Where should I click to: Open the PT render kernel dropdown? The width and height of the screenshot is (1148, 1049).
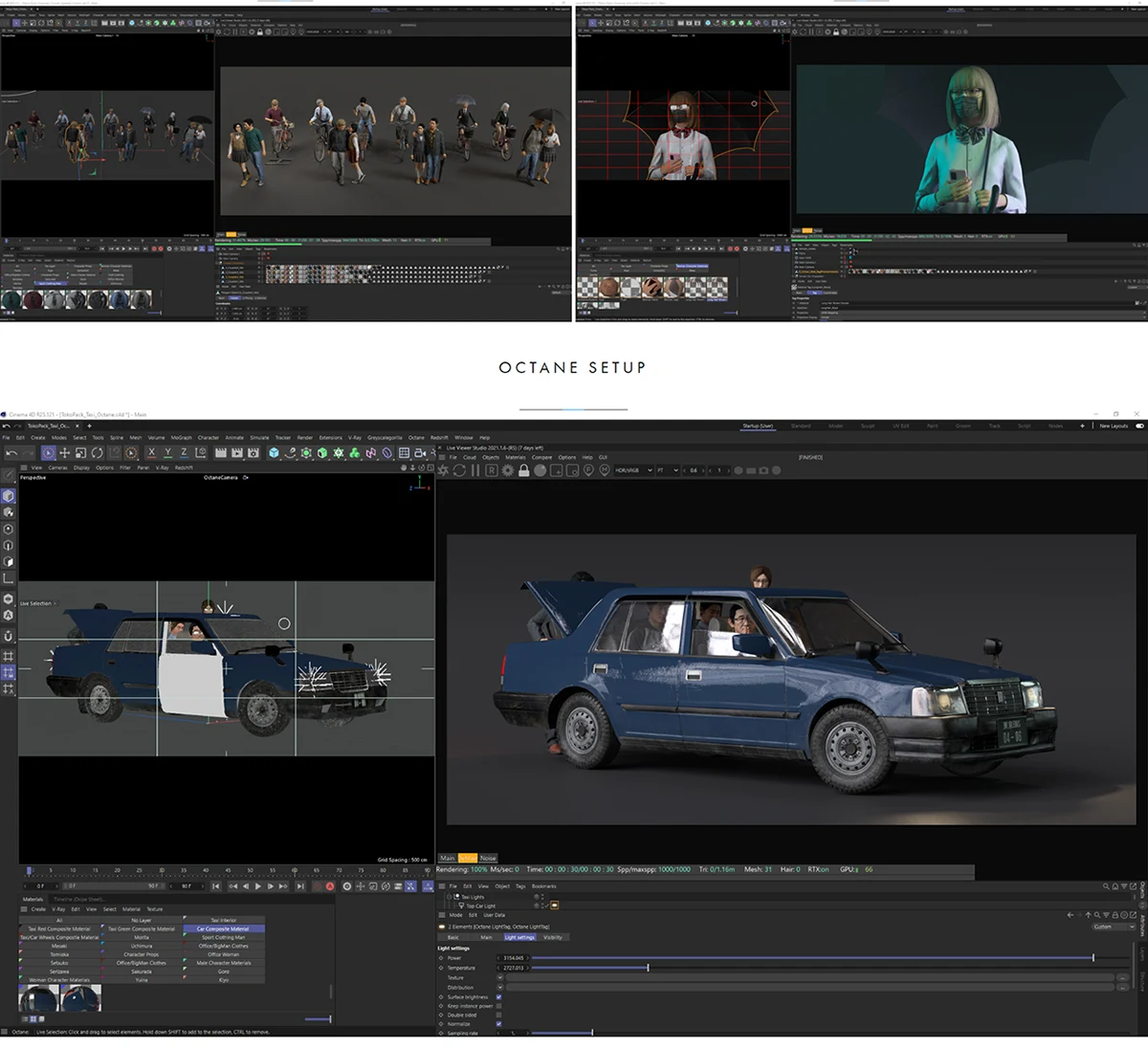tap(667, 470)
